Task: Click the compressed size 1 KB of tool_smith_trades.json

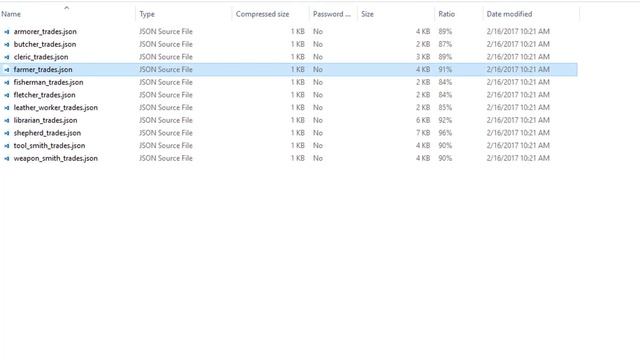Action: coord(298,145)
